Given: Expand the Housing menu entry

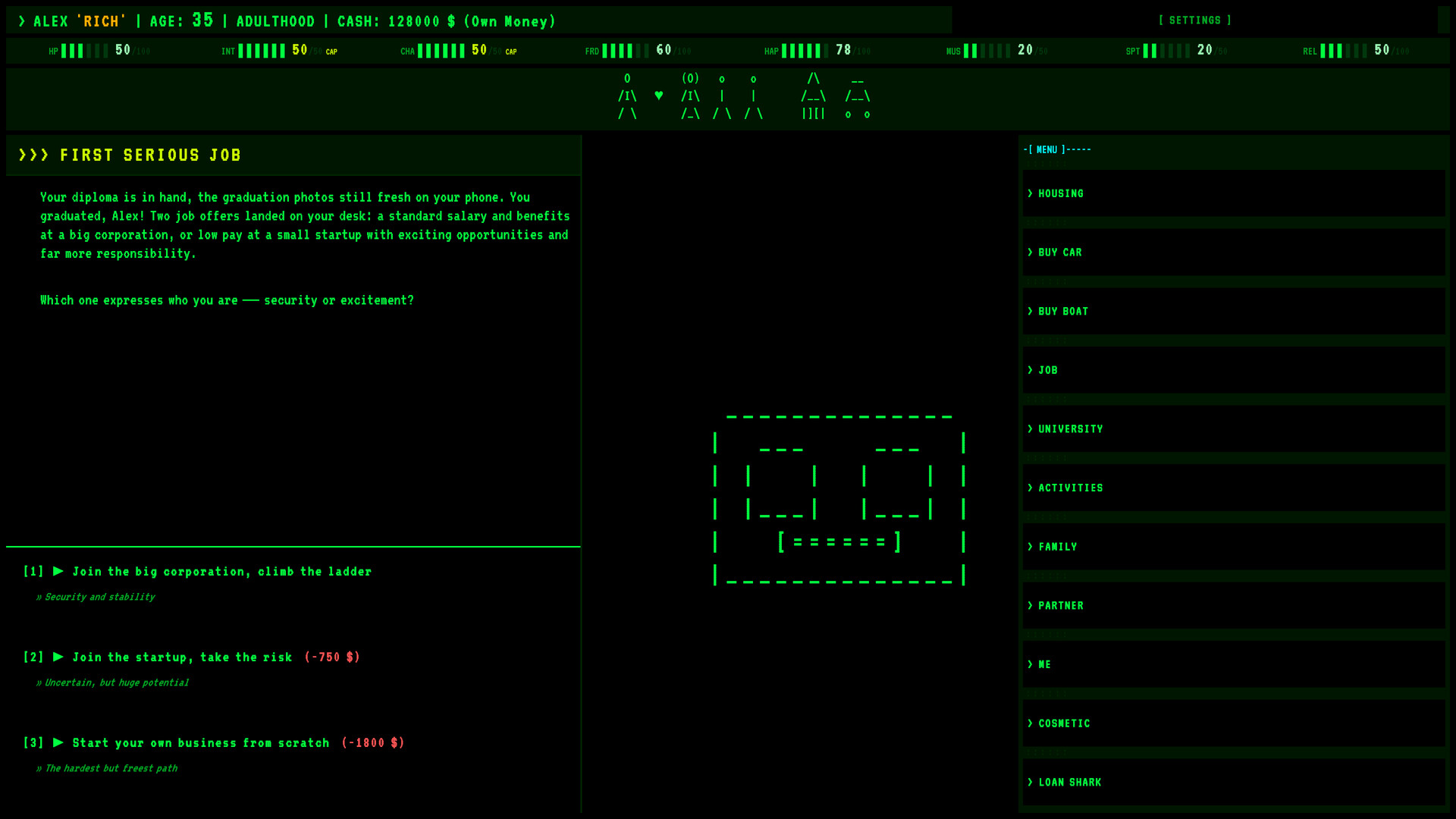Looking at the screenshot, I should tap(1234, 193).
